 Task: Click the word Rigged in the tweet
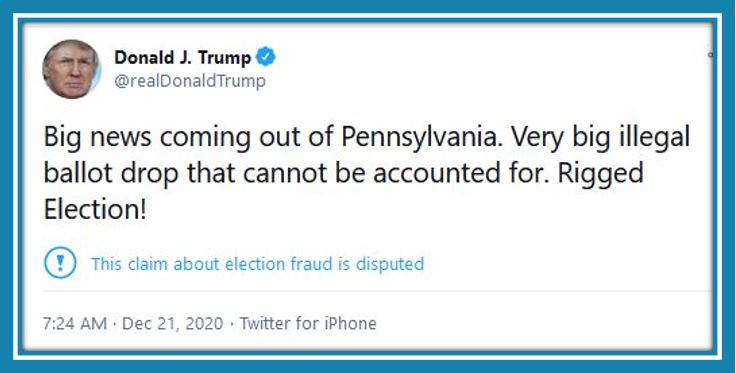[601, 175]
